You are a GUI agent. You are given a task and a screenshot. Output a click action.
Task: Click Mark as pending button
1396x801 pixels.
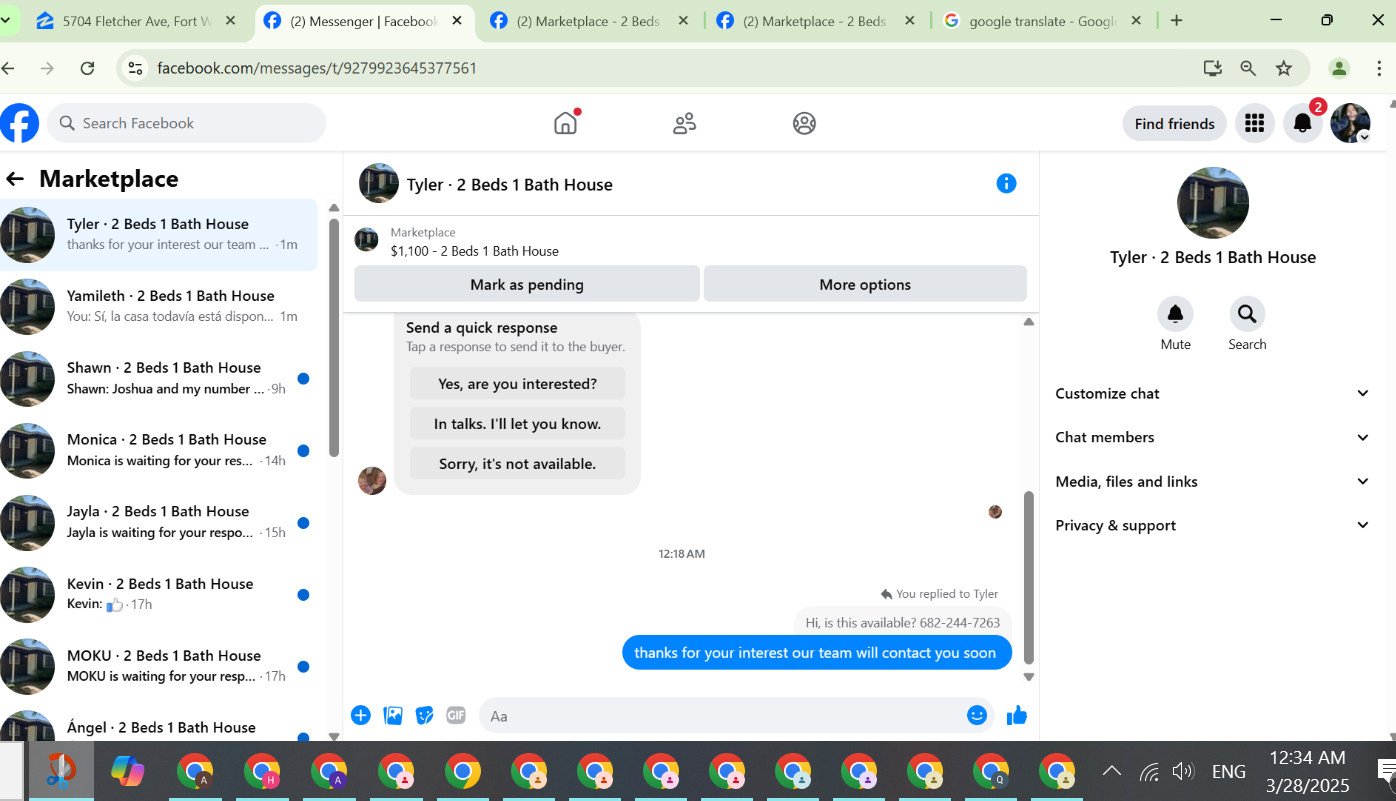pos(527,284)
